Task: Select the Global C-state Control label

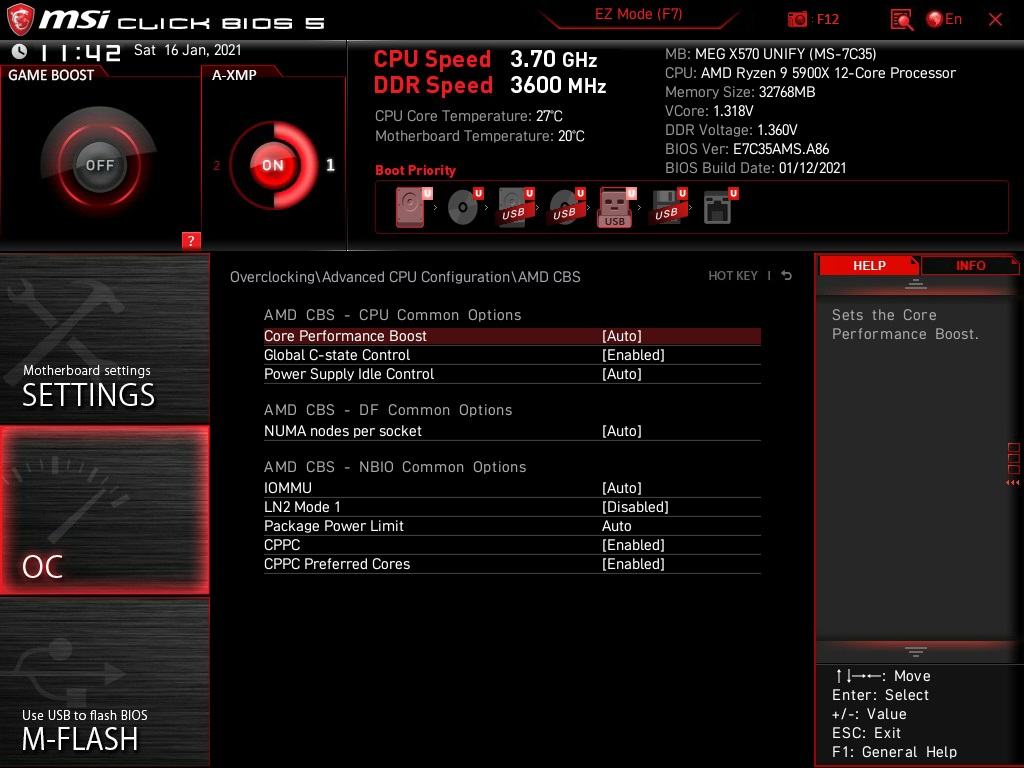Action: [337, 355]
